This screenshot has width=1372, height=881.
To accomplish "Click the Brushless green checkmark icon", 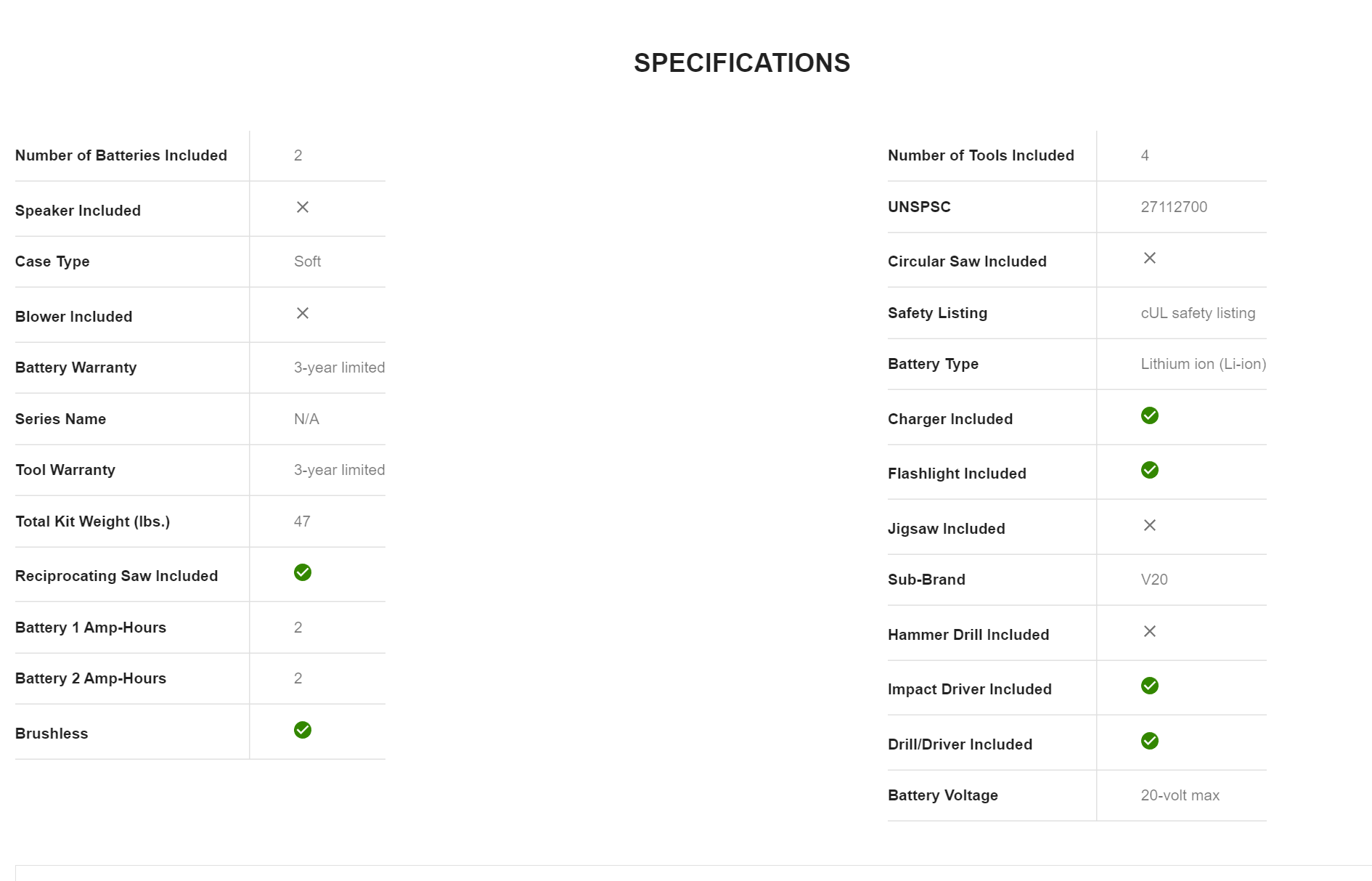I will pyautogui.click(x=303, y=730).
